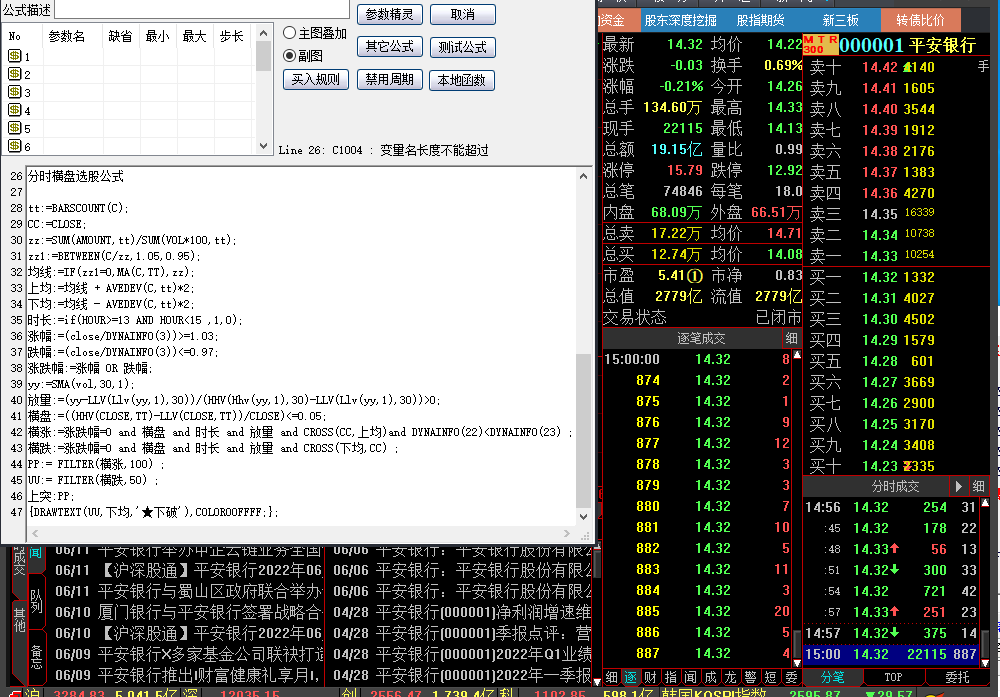Select the 转债比价 tab
1000x697 pixels.
point(920,20)
